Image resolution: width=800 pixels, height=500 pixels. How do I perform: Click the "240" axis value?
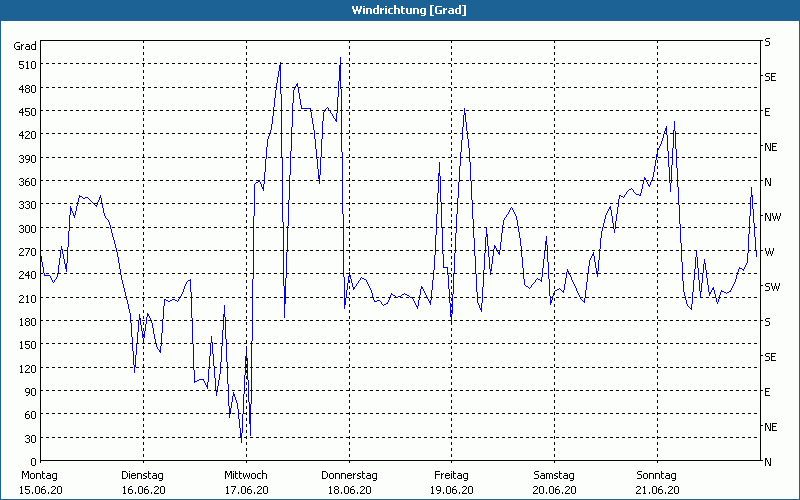28,274
